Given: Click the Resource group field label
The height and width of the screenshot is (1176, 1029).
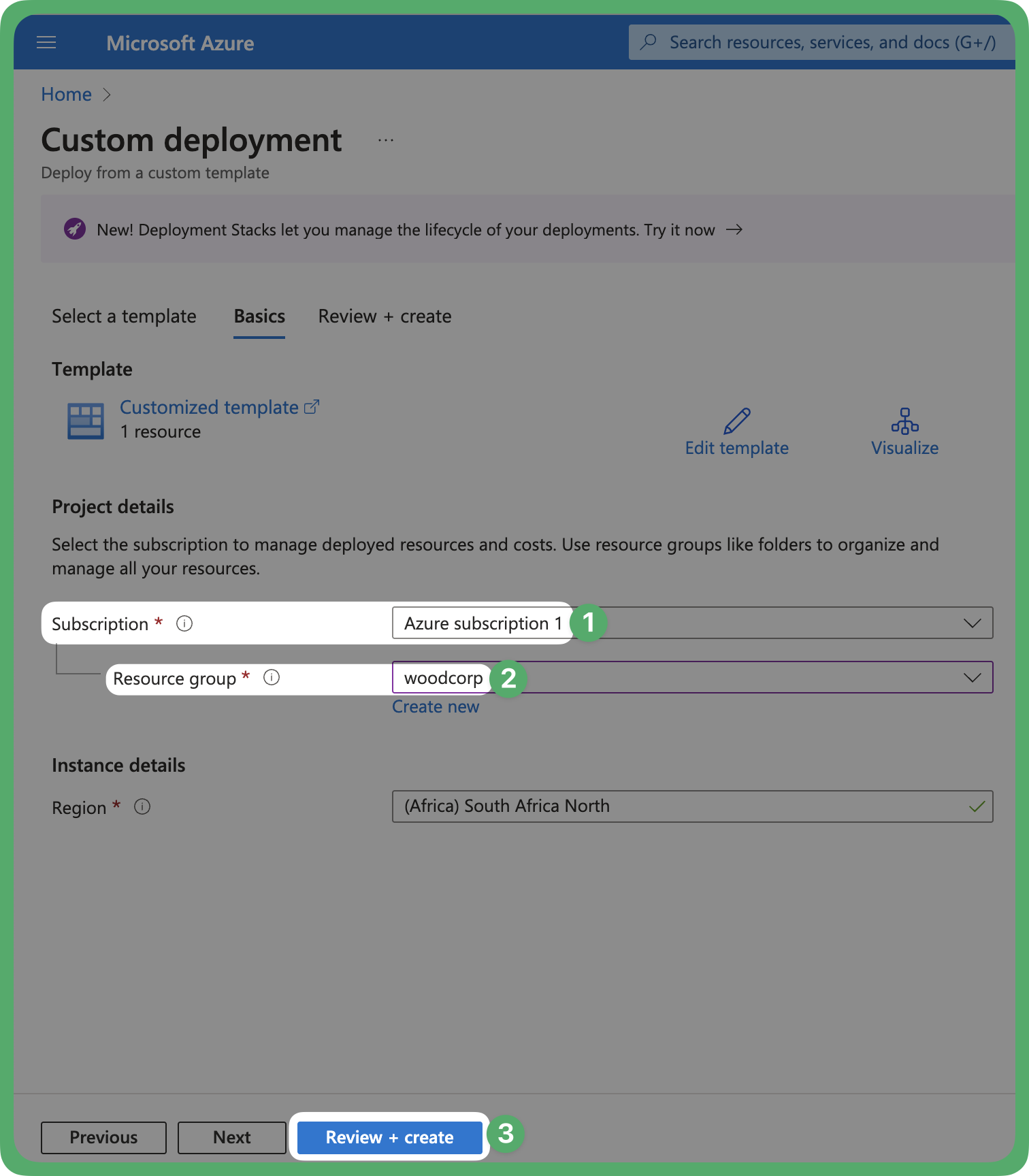Looking at the screenshot, I should click(174, 679).
